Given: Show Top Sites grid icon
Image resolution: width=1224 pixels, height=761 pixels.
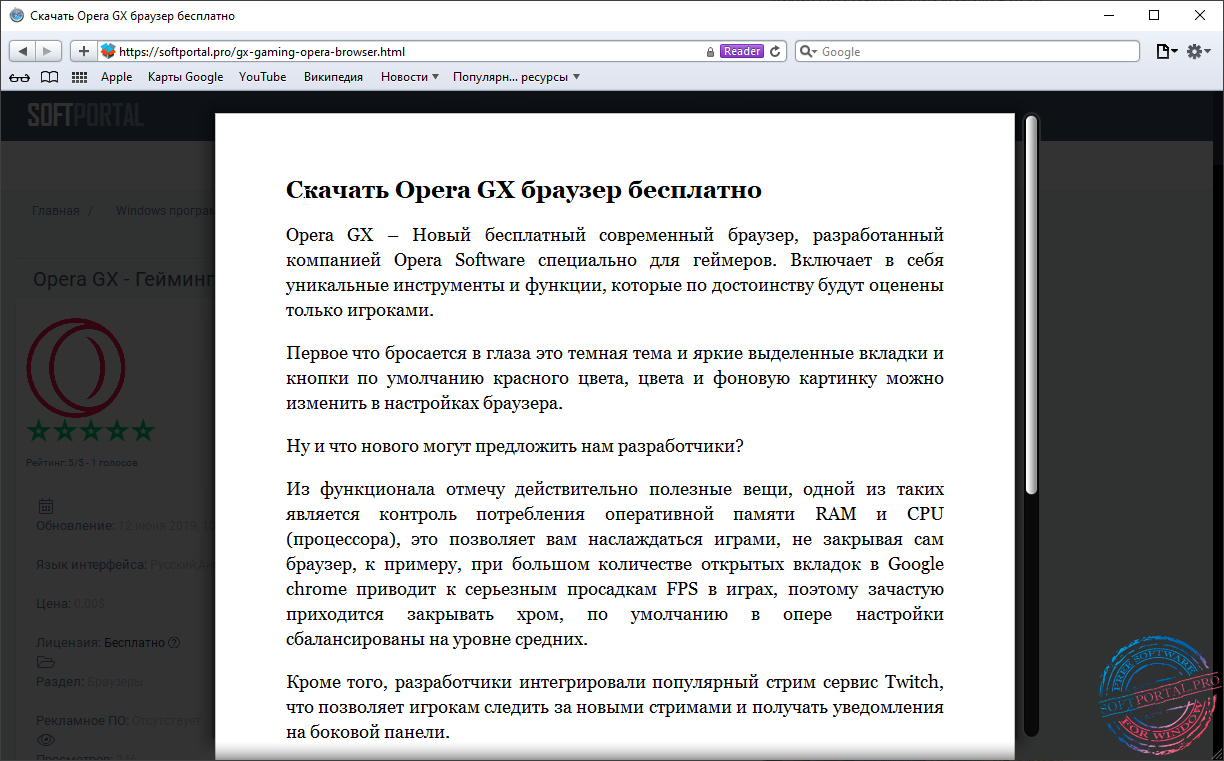Looking at the screenshot, I should click(x=79, y=77).
